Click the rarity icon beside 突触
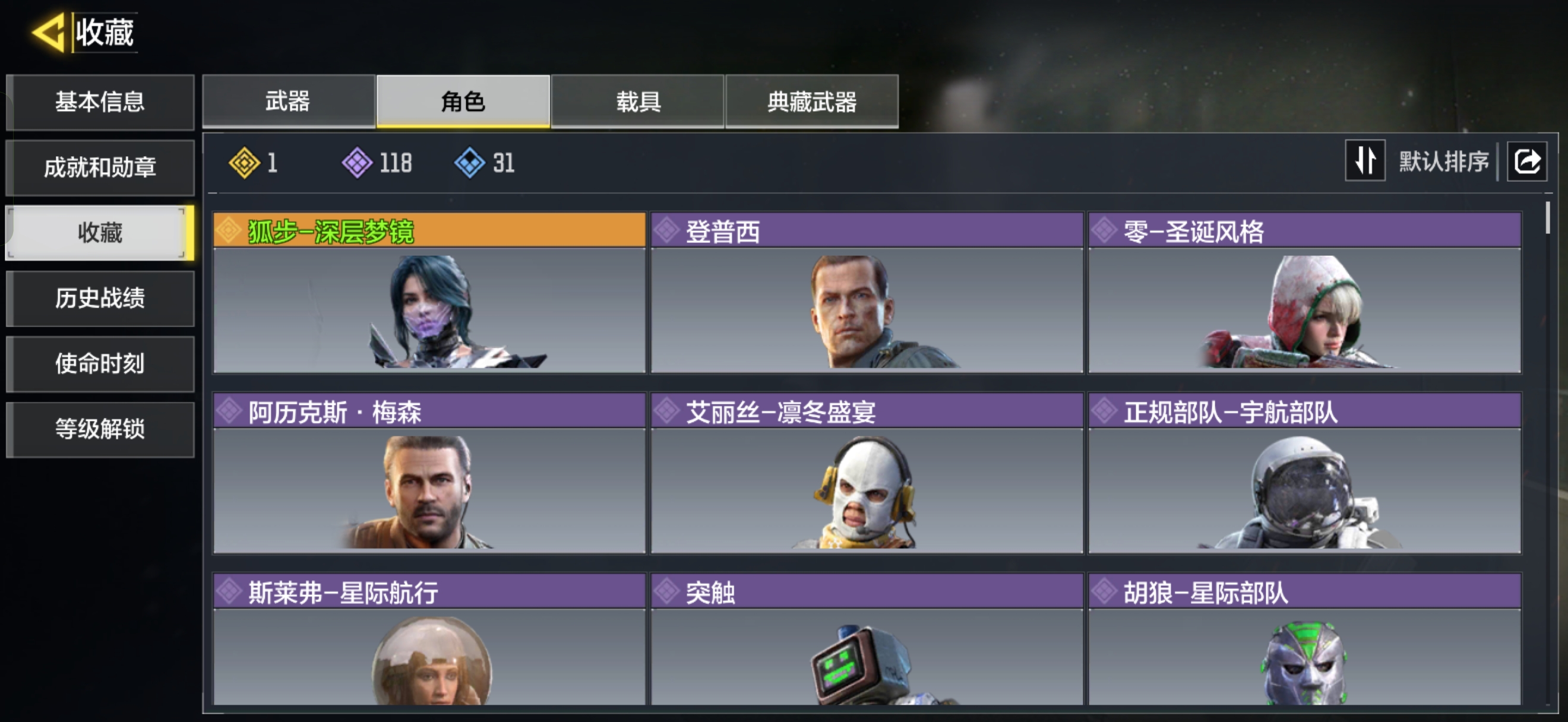The height and width of the screenshot is (722, 1568). click(667, 591)
